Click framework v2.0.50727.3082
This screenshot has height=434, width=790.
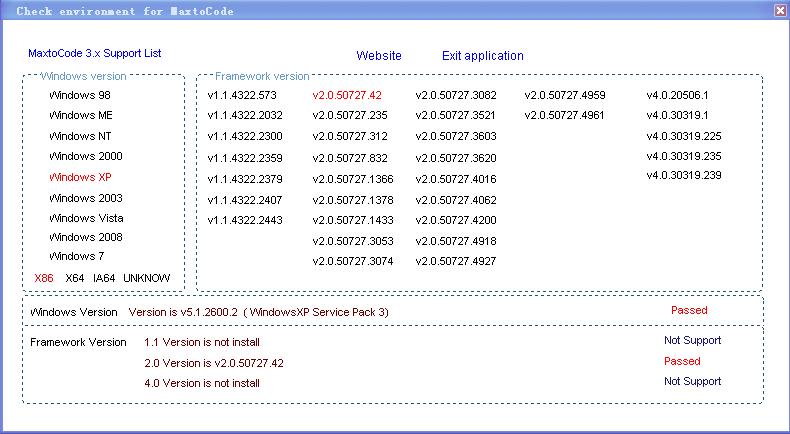coord(456,95)
